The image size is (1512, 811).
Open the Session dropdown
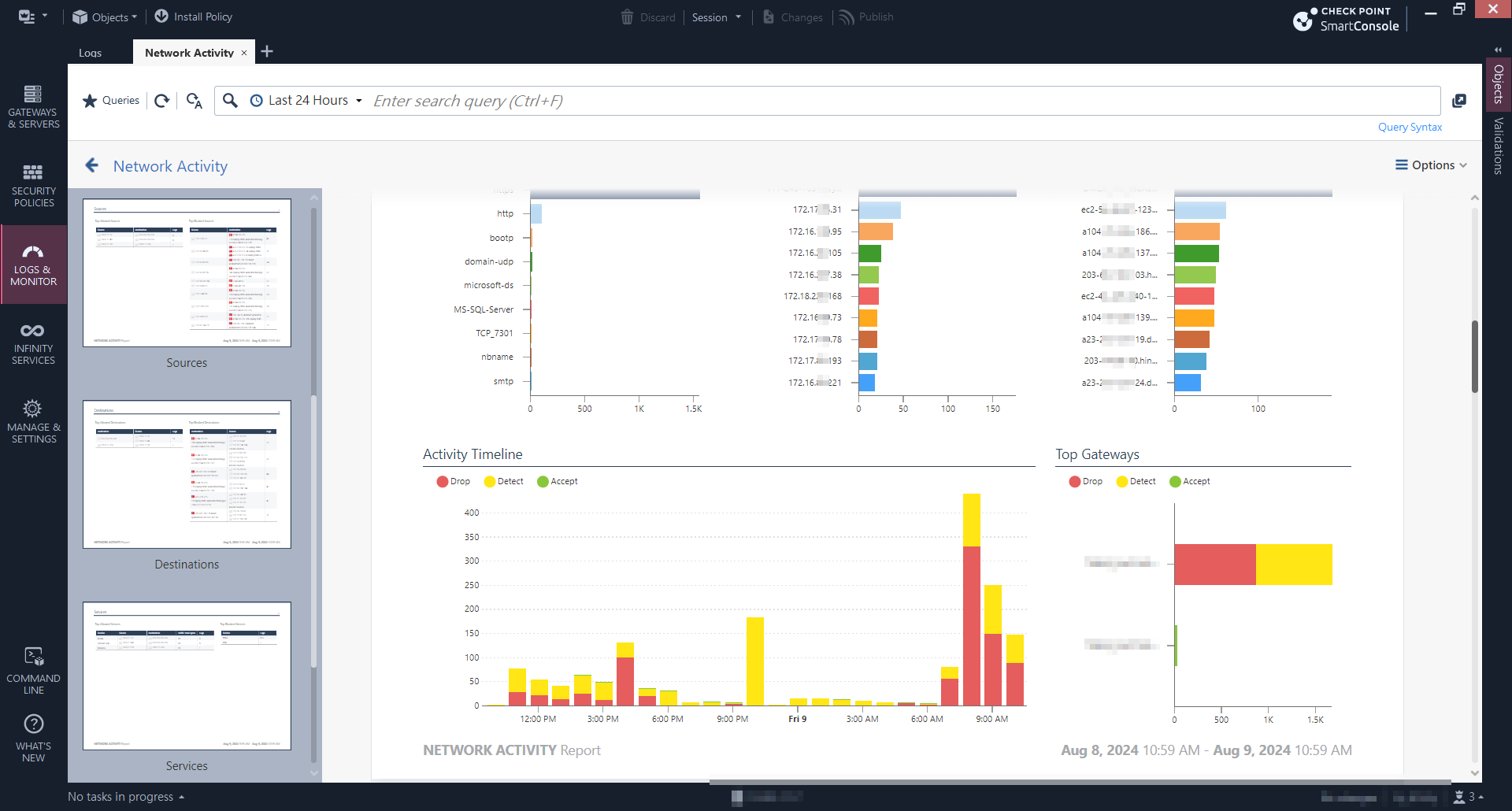[x=717, y=17]
